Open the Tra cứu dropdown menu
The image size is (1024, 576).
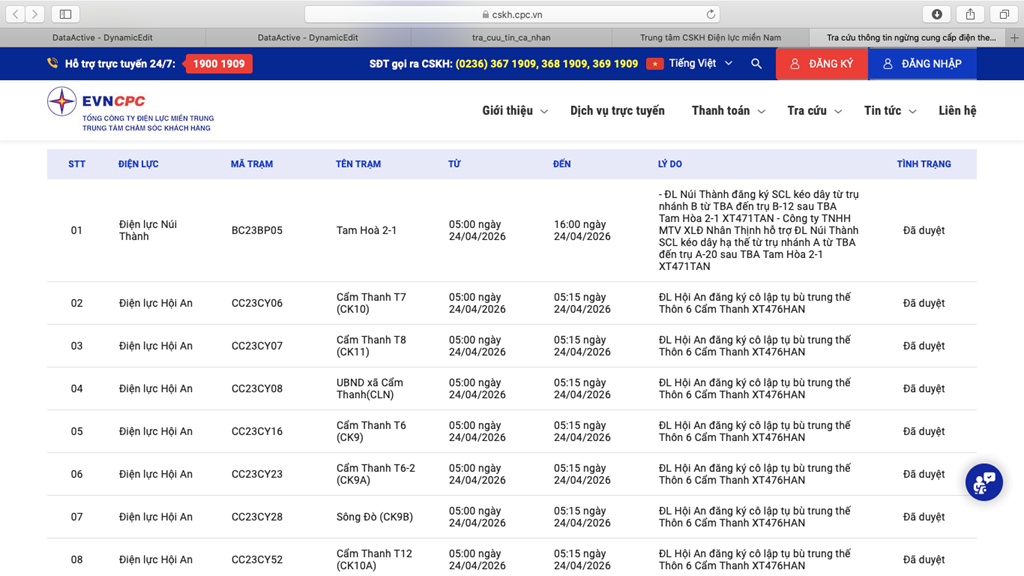pos(814,111)
